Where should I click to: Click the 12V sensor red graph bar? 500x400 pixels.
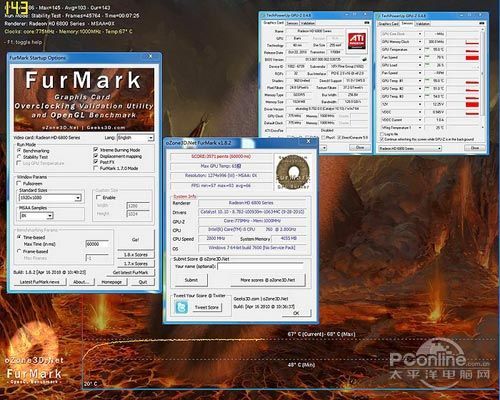pyautogui.click(x=472, y=104)
